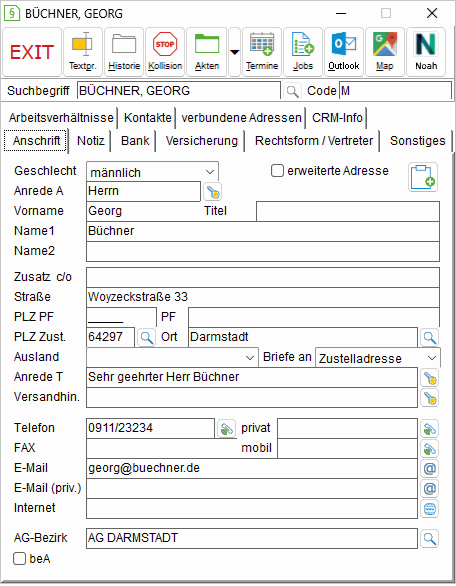Click the PLZ Zust. search magnifier
456x586 pixels.
(146, 337)
